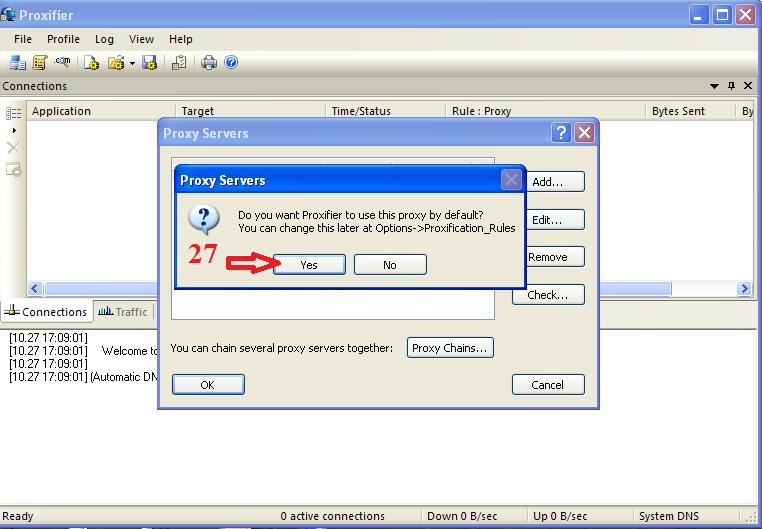Switch to the Connections tab
The image size is (762, 529).
point(47,312)
